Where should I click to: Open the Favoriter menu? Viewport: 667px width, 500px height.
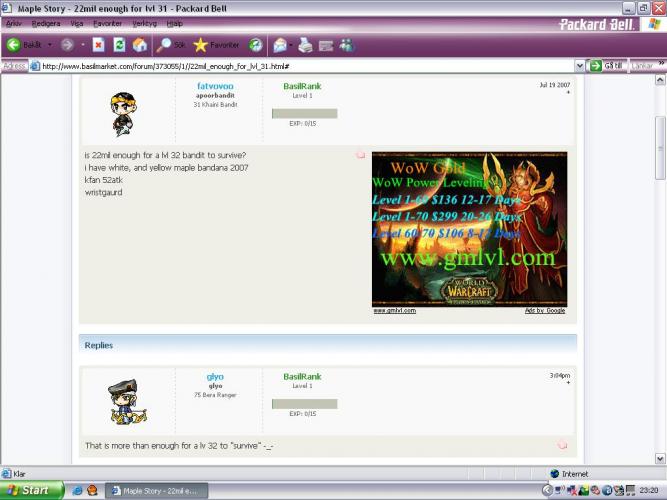point(108,24)
